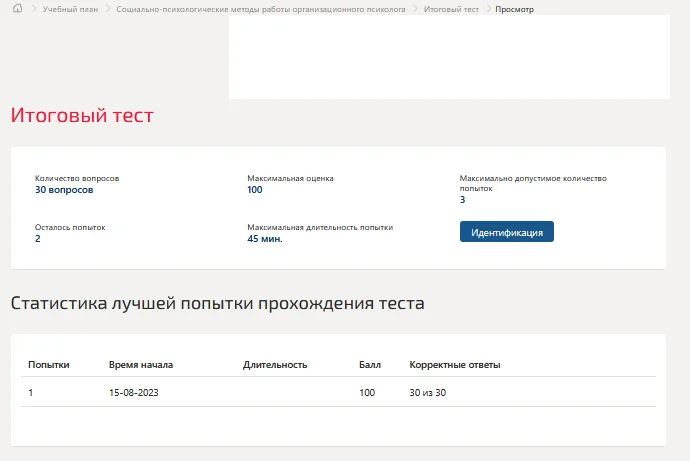Image resolution: width=690 pixels, height=461 pixels.
Task: Select date cell 15-08-2023
Action: coord(134,392)
